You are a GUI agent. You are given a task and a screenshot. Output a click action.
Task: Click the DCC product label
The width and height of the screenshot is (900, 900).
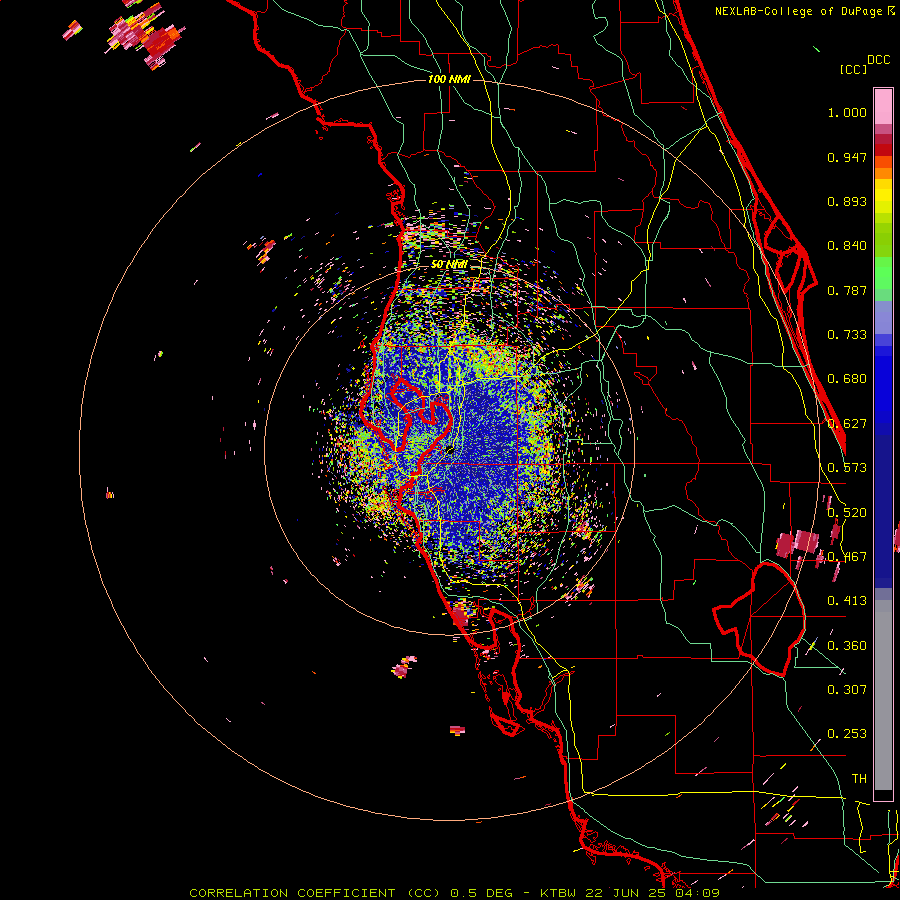[x=879, y=60]
